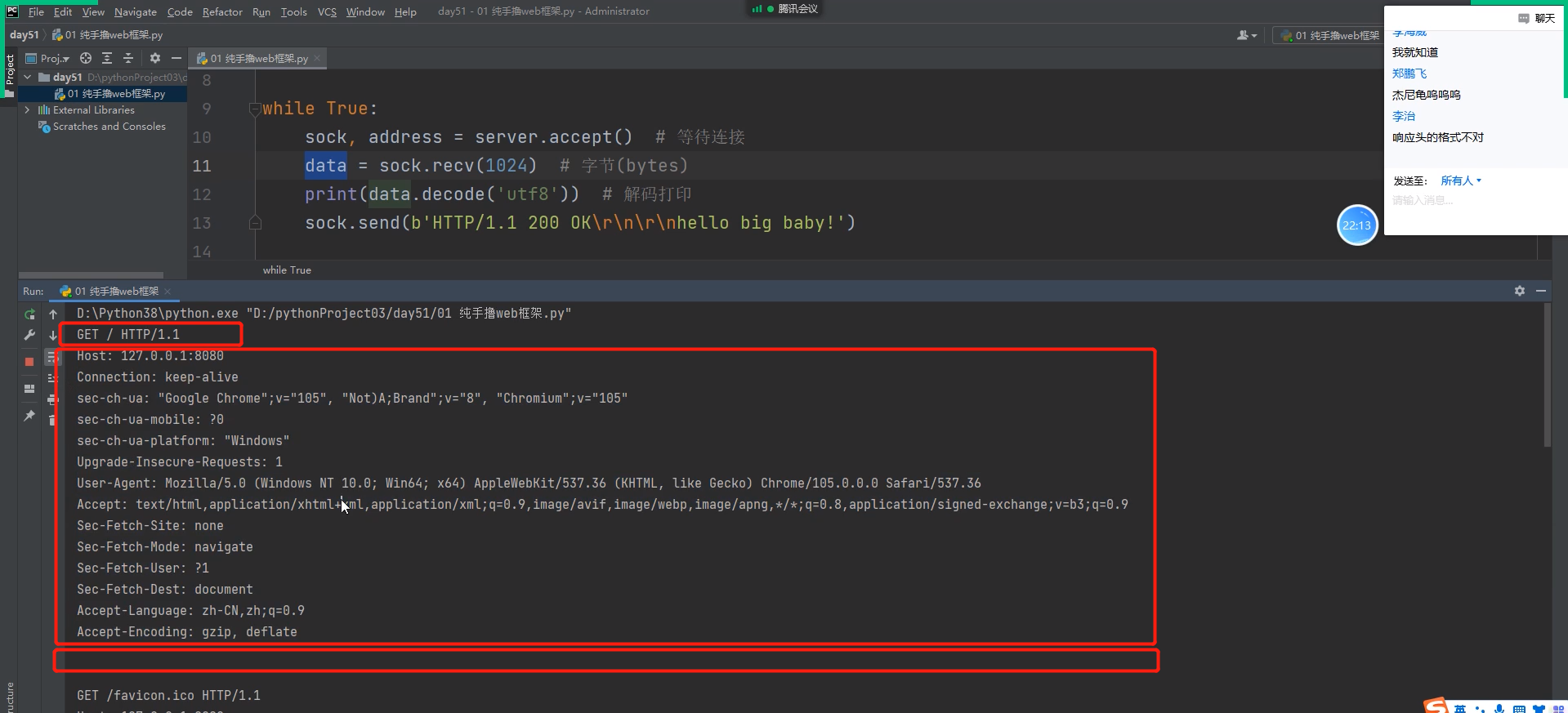The height and width of the screenshot is (713, 1568).
Task: Click the fold end marker on line 13
Action: pyautogui.click(x=255, y=222)
